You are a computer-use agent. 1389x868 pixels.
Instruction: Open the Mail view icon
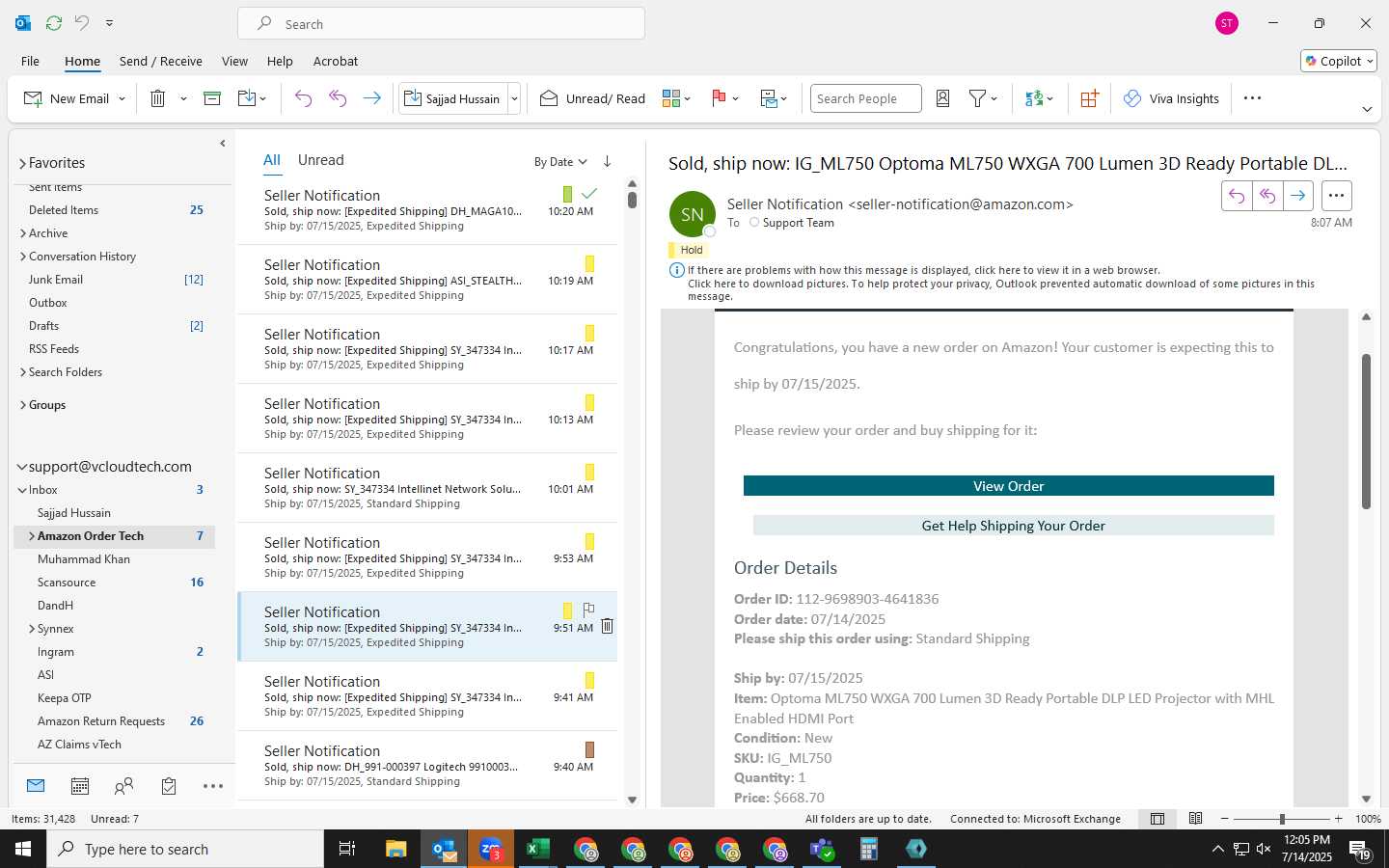coord(36,786)
